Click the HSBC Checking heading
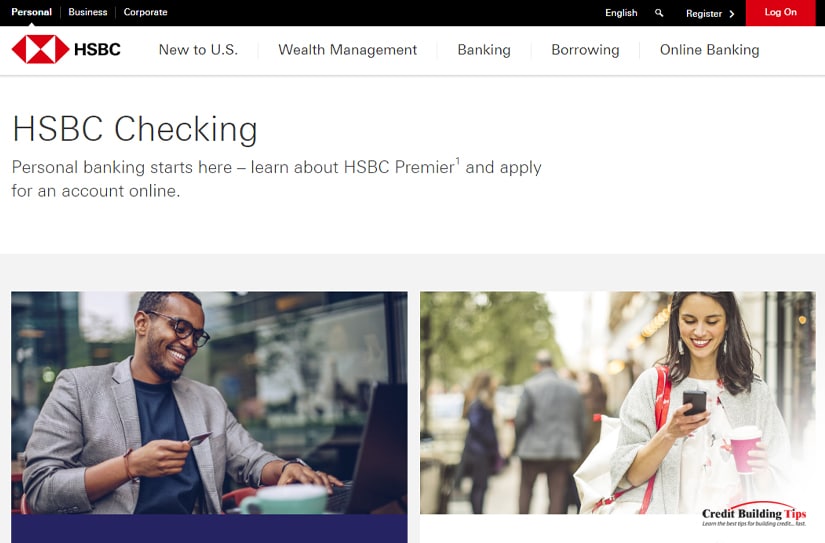825x543 pixels. point(135,129)
